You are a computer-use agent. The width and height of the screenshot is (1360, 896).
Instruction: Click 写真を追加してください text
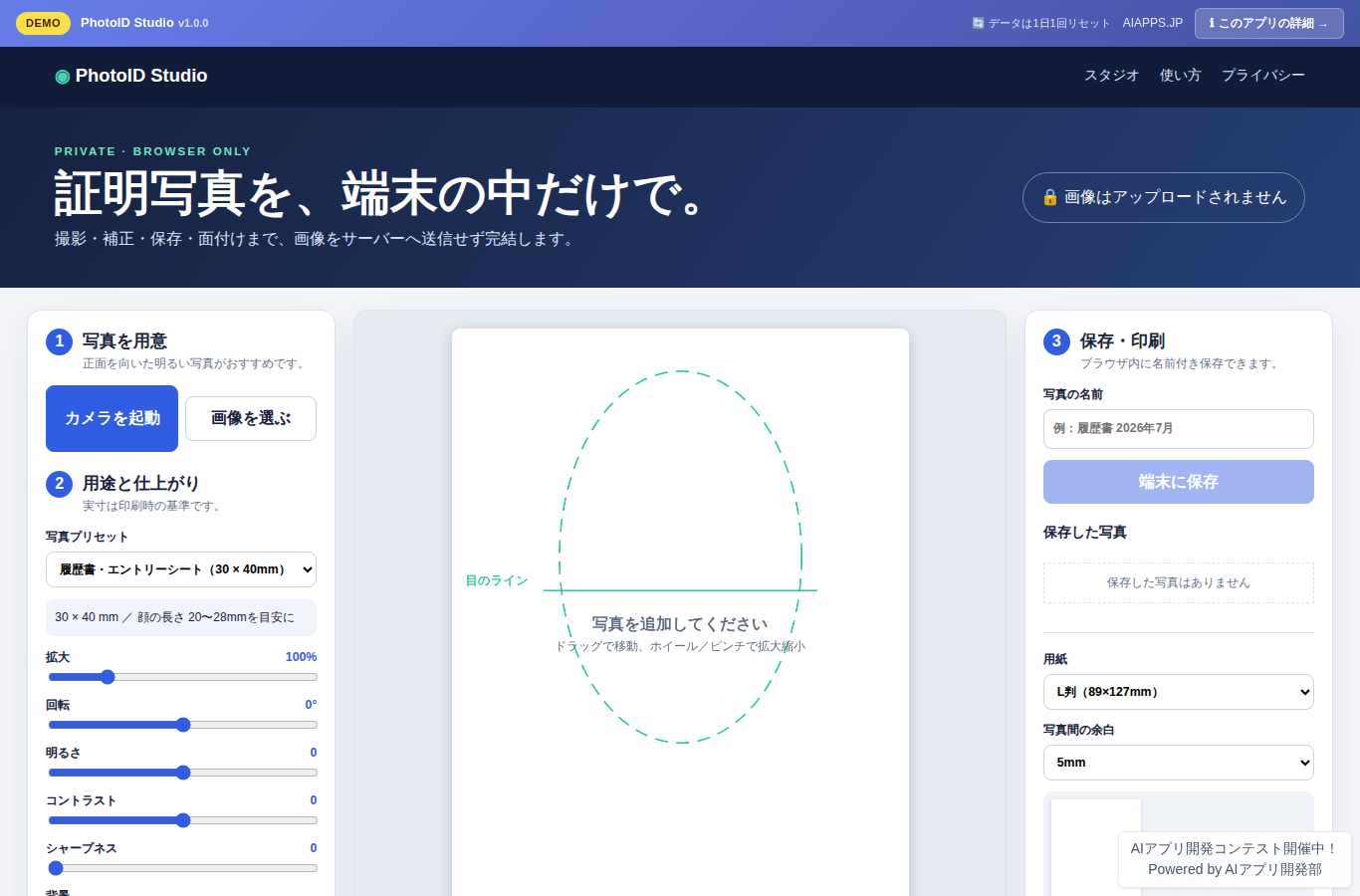[680, 624]
